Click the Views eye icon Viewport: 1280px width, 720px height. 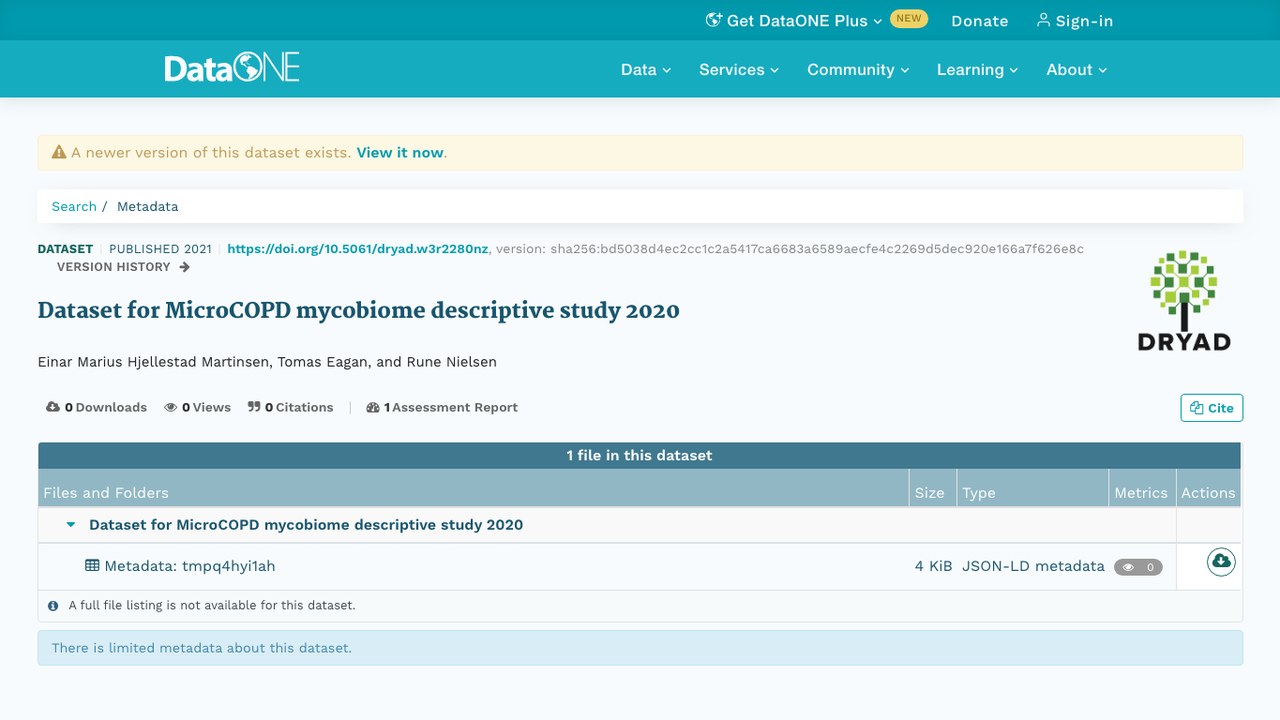171,407
